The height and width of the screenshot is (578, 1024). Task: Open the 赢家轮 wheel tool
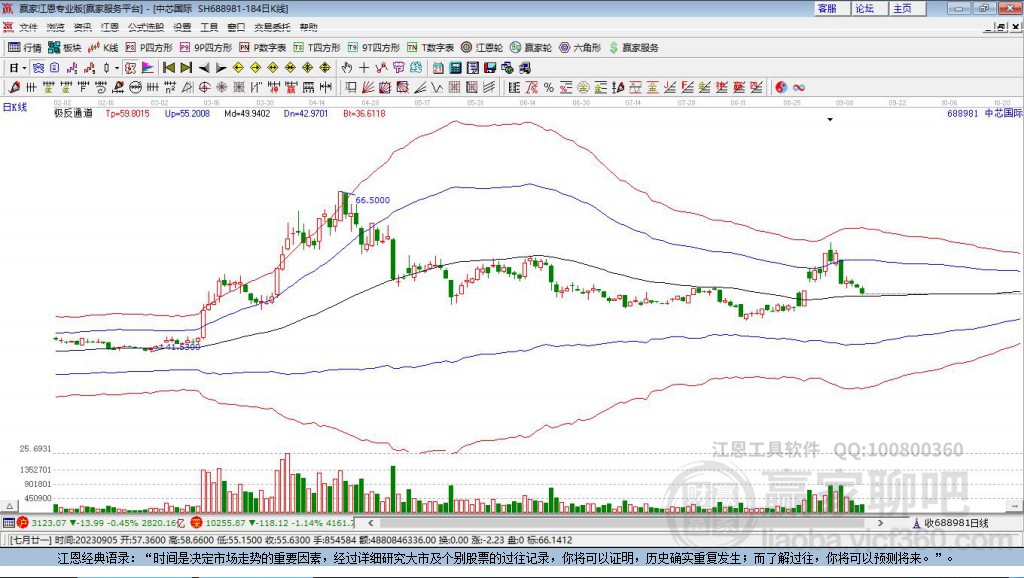(x=531, y=48)
